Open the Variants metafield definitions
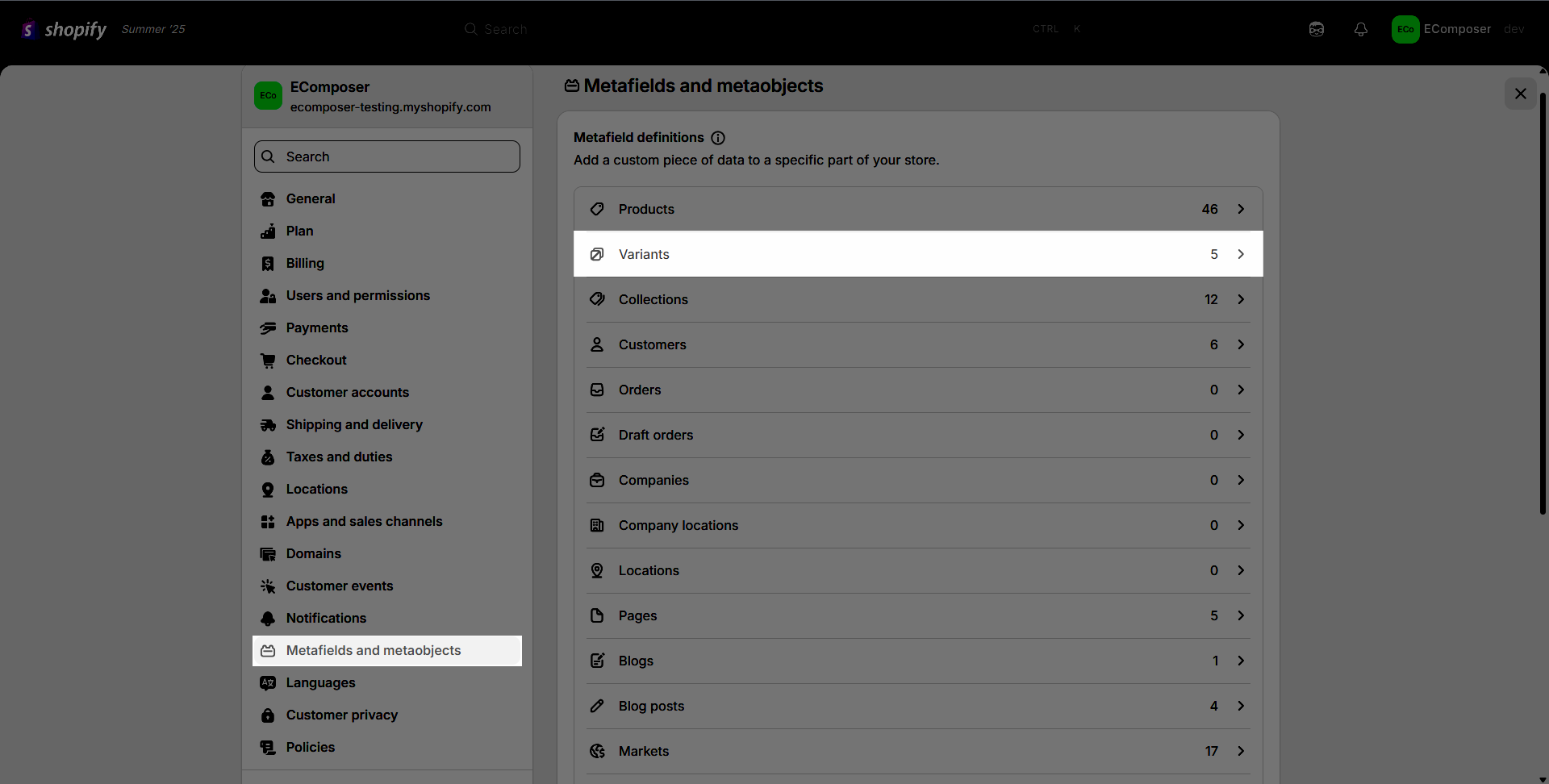This screenshot has width=1549, height=784. pyautogui.click(x=918, y=254)
